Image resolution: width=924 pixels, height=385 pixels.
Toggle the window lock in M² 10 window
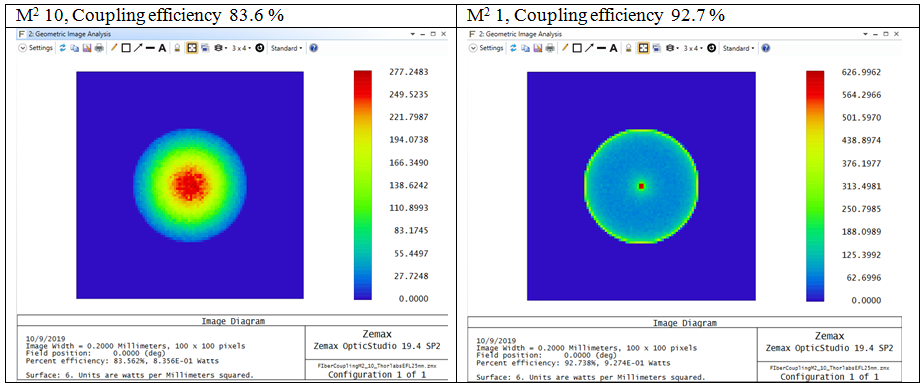(177, 48)
